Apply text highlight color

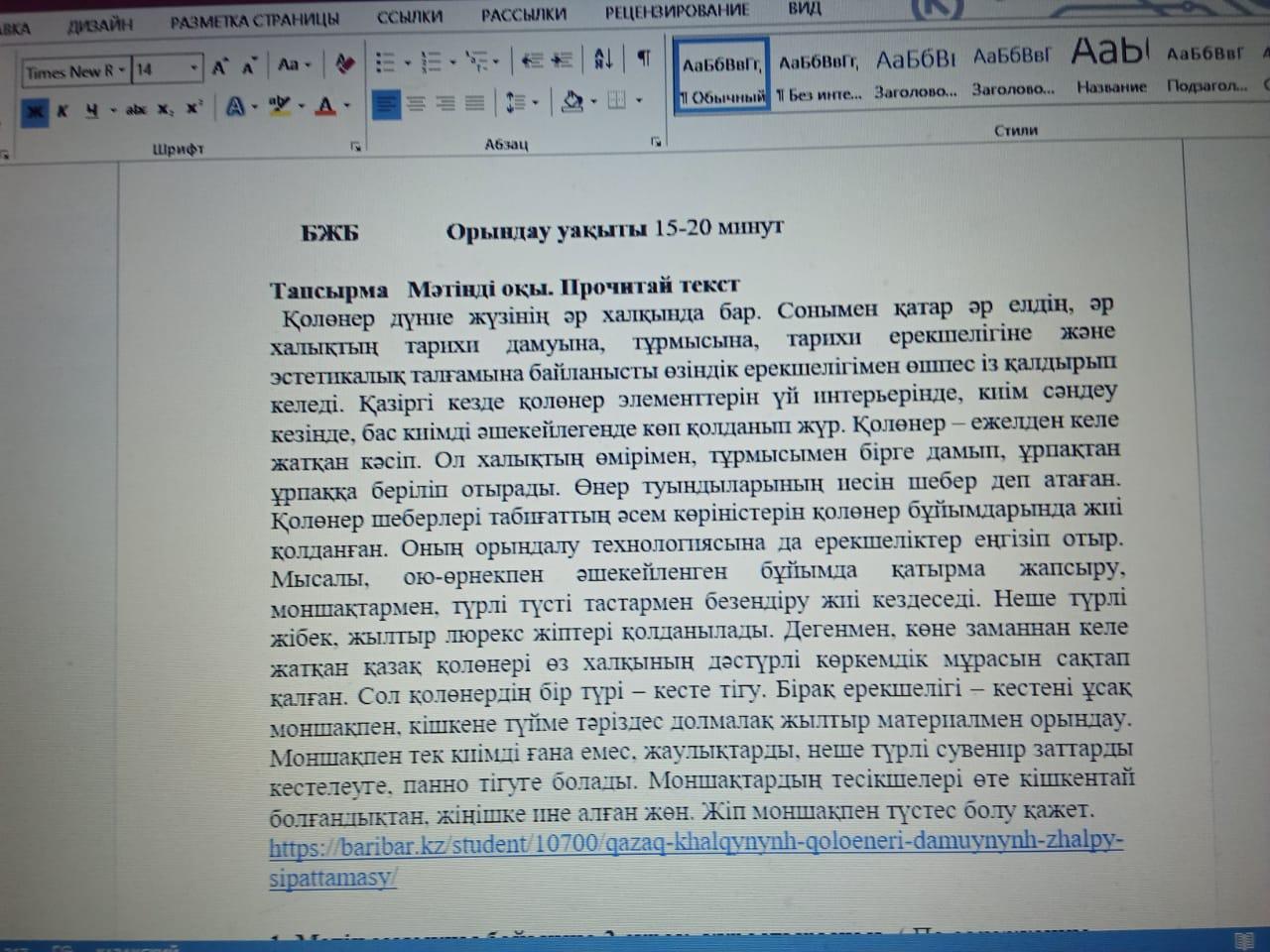[280, 106]
